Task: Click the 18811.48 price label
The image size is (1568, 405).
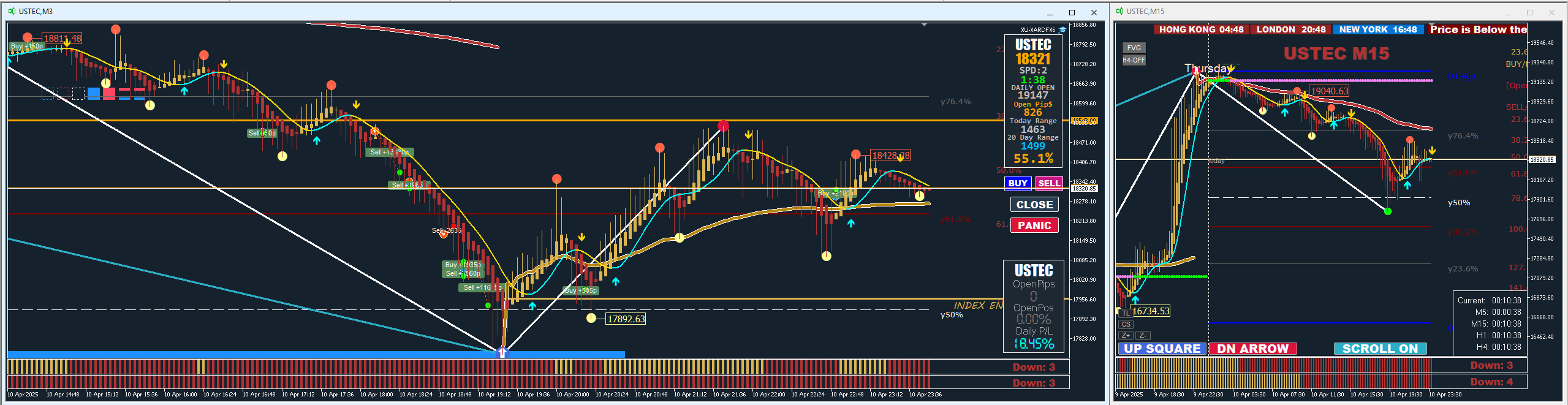Action: tap(62, 38)
